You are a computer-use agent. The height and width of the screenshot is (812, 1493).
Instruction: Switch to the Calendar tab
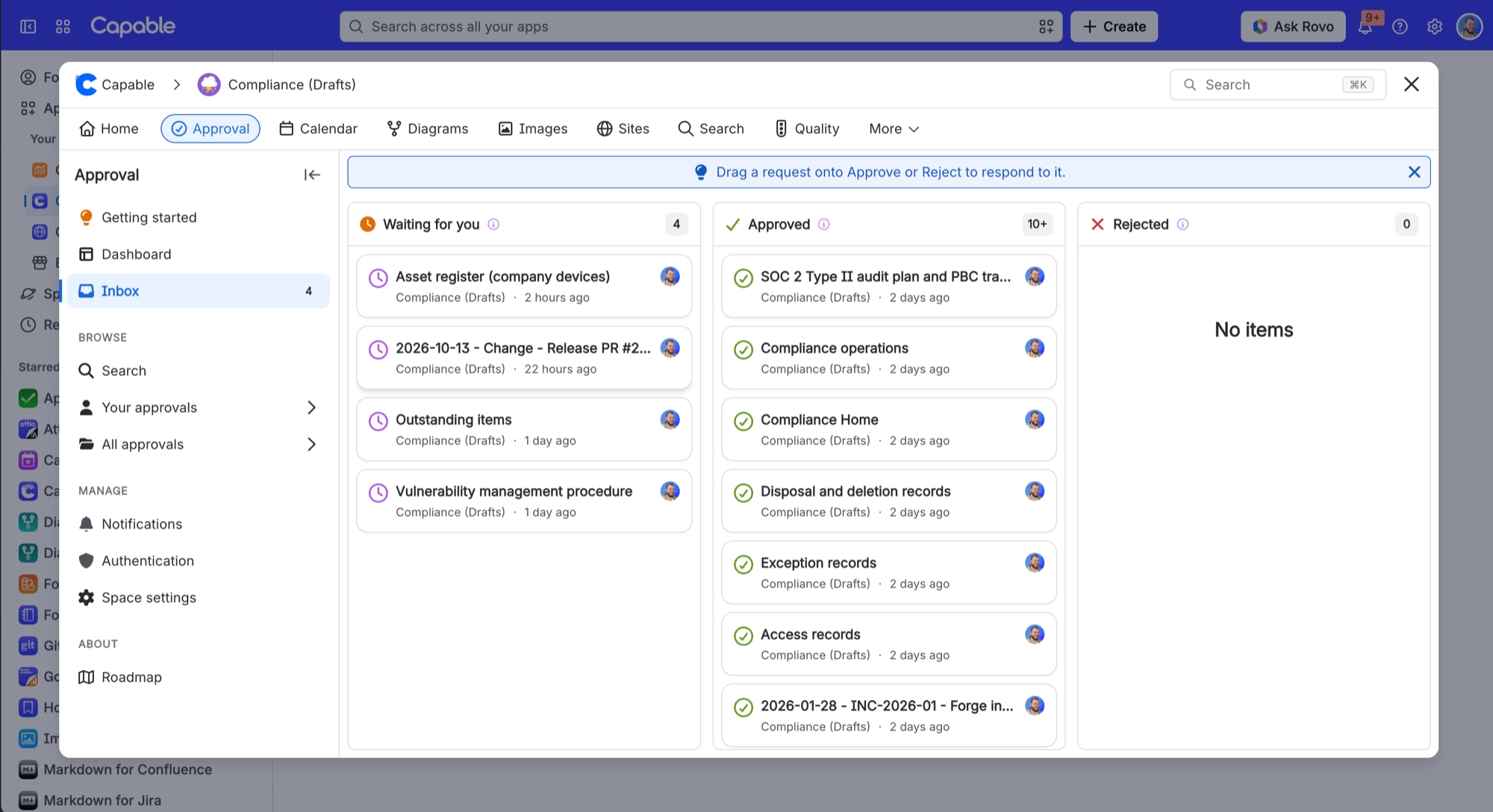tap(318, 129)
